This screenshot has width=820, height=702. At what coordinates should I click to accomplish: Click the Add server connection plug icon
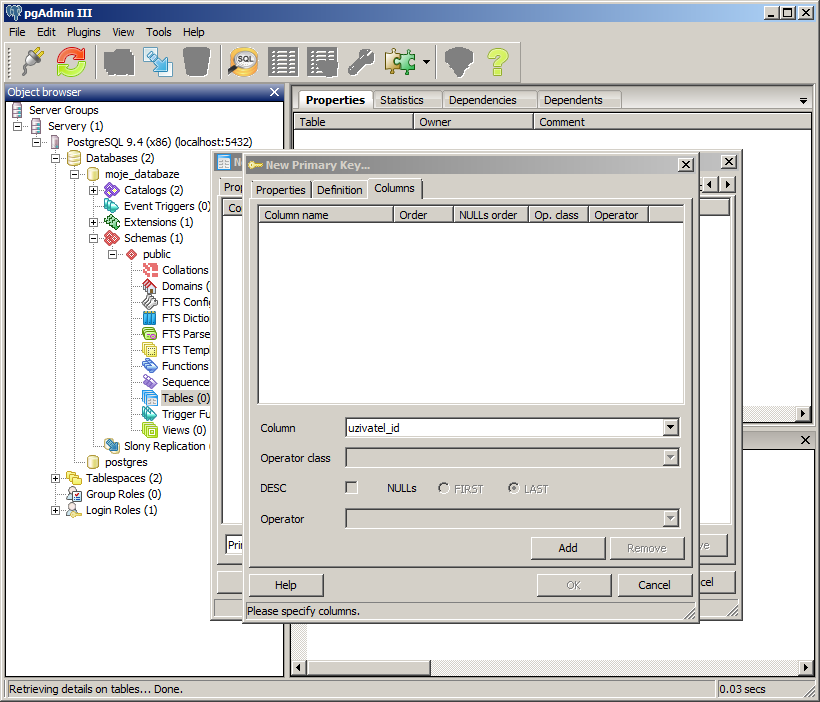coord(31,62)
